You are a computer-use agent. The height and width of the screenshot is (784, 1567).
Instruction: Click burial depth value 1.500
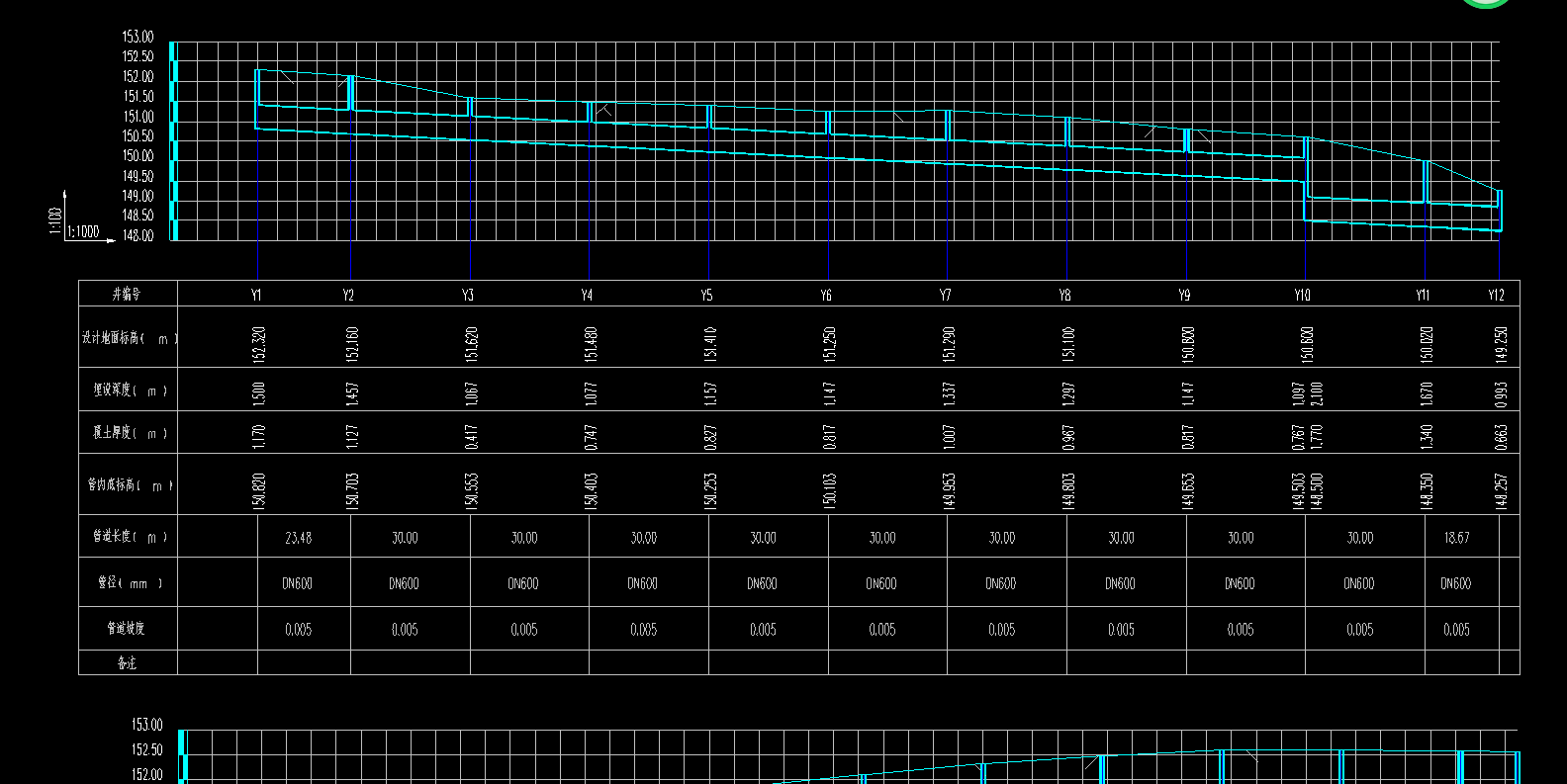tap(259, 393)
